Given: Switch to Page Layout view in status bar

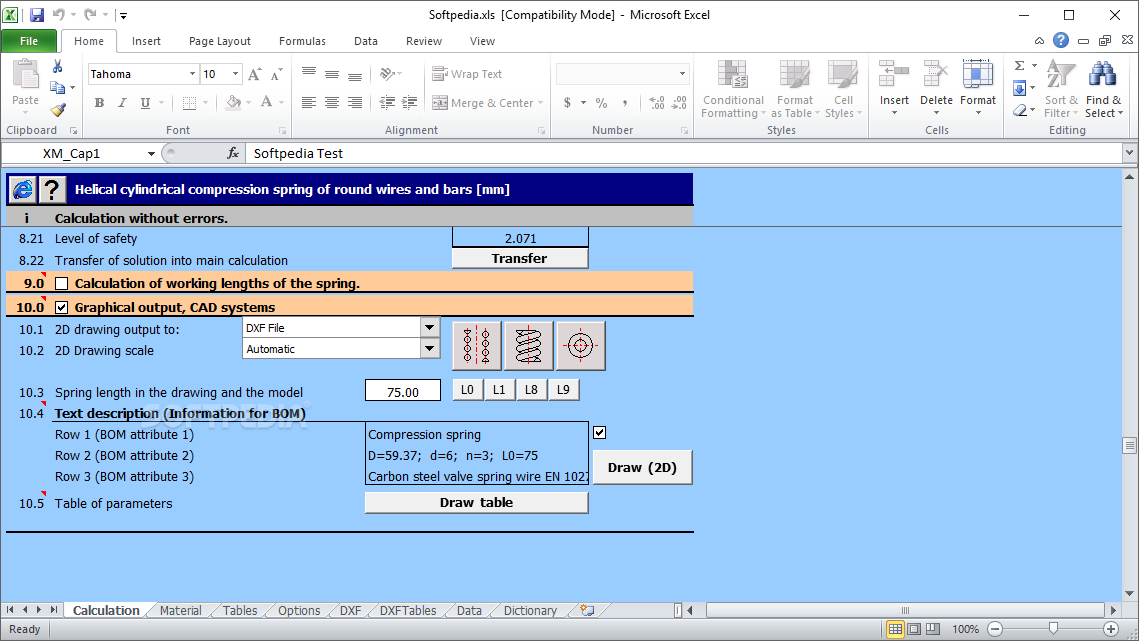Looking at the screenshot, I should [915, 629].
